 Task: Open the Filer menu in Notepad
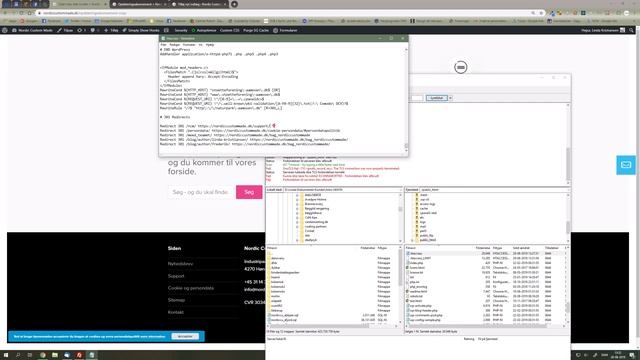coord(164,44)
